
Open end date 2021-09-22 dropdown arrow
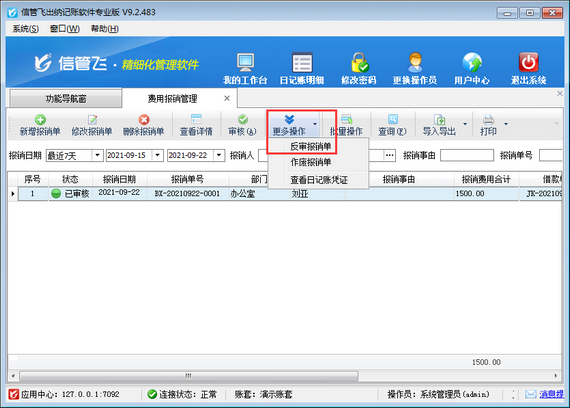(x=219, y=156)
